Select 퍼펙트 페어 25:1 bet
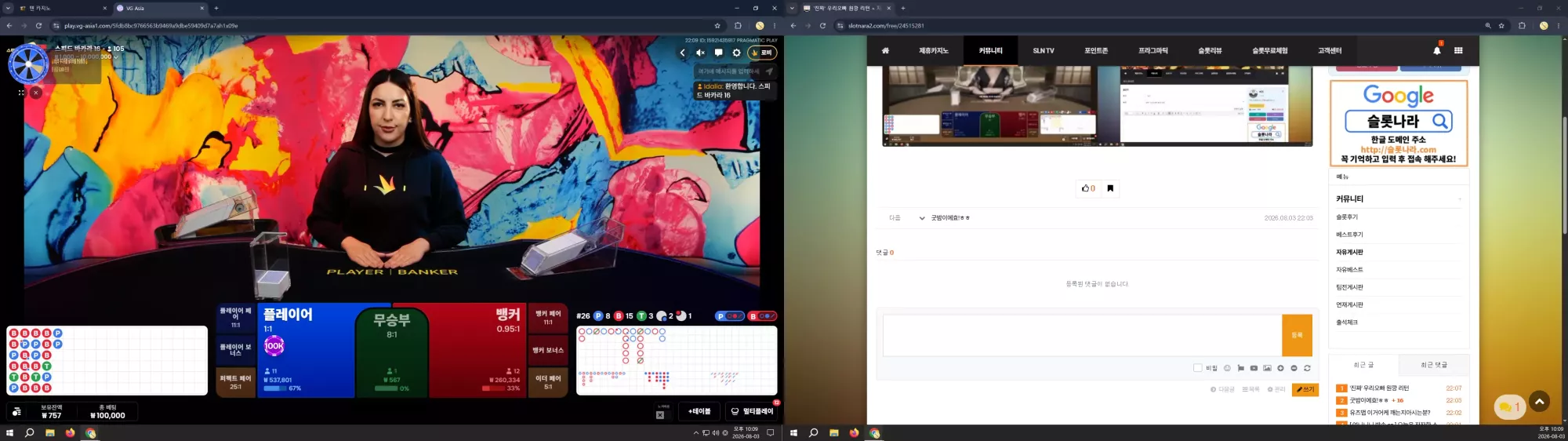 click(235, 382)
